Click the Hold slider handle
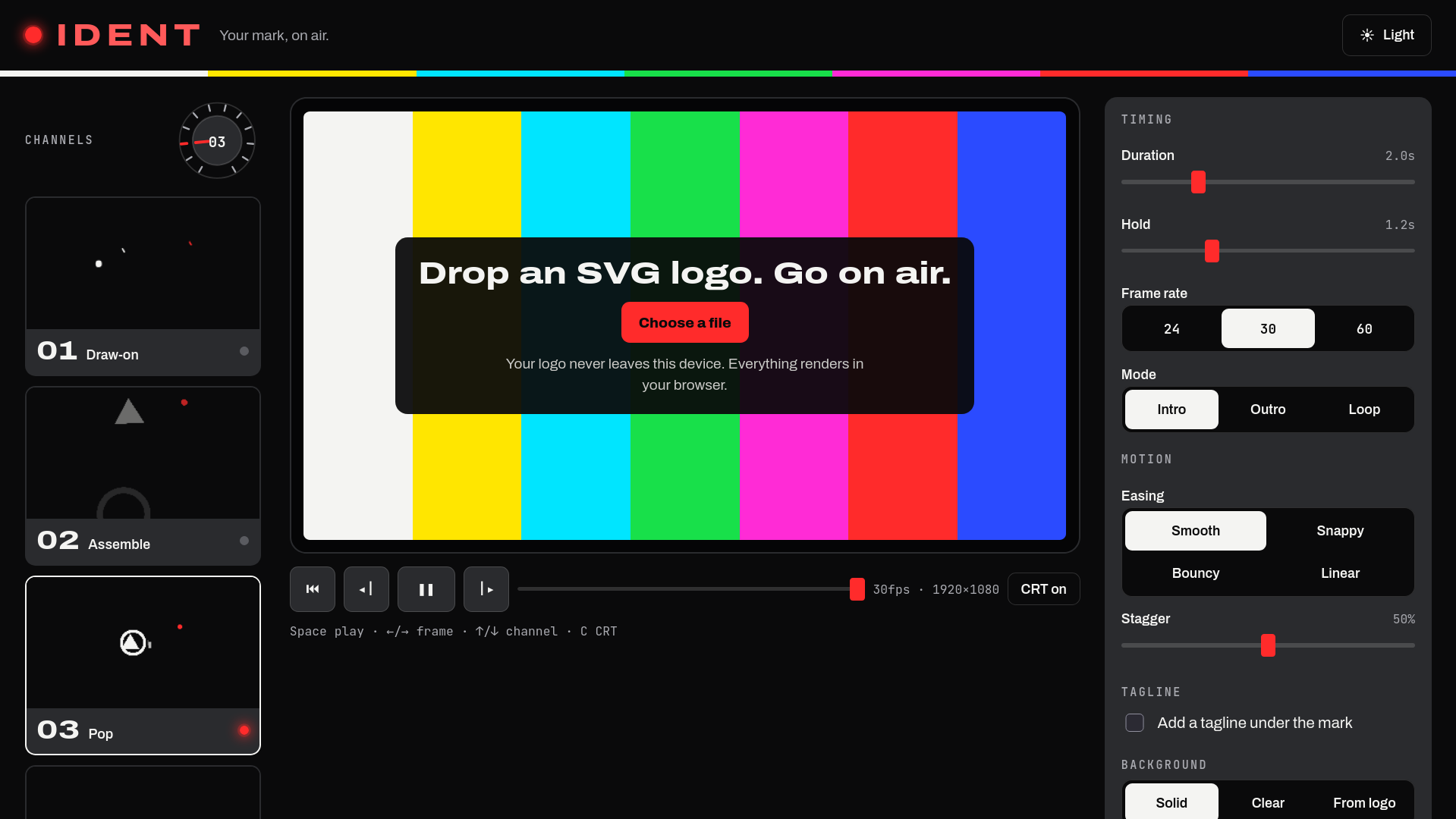This screenshot has width=1456, height=819. pos(1212,251)
